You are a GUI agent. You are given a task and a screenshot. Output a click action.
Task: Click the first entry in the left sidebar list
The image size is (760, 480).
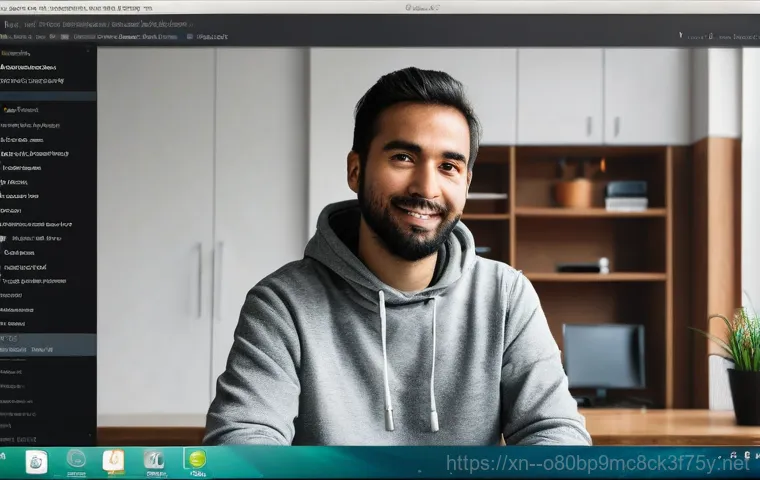[x=18, y=52]
